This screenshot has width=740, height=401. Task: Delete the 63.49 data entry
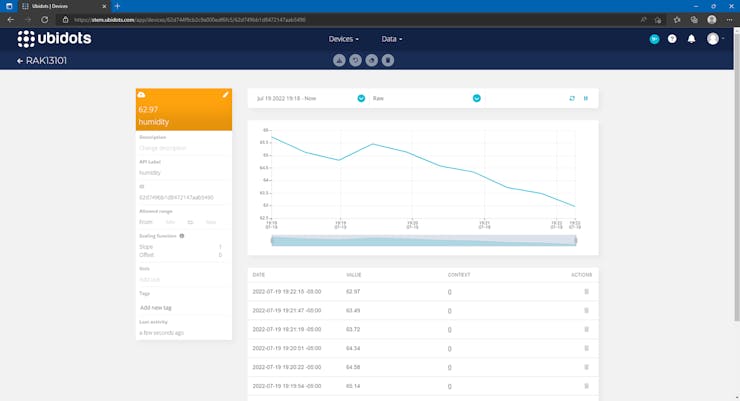[586, 310]
